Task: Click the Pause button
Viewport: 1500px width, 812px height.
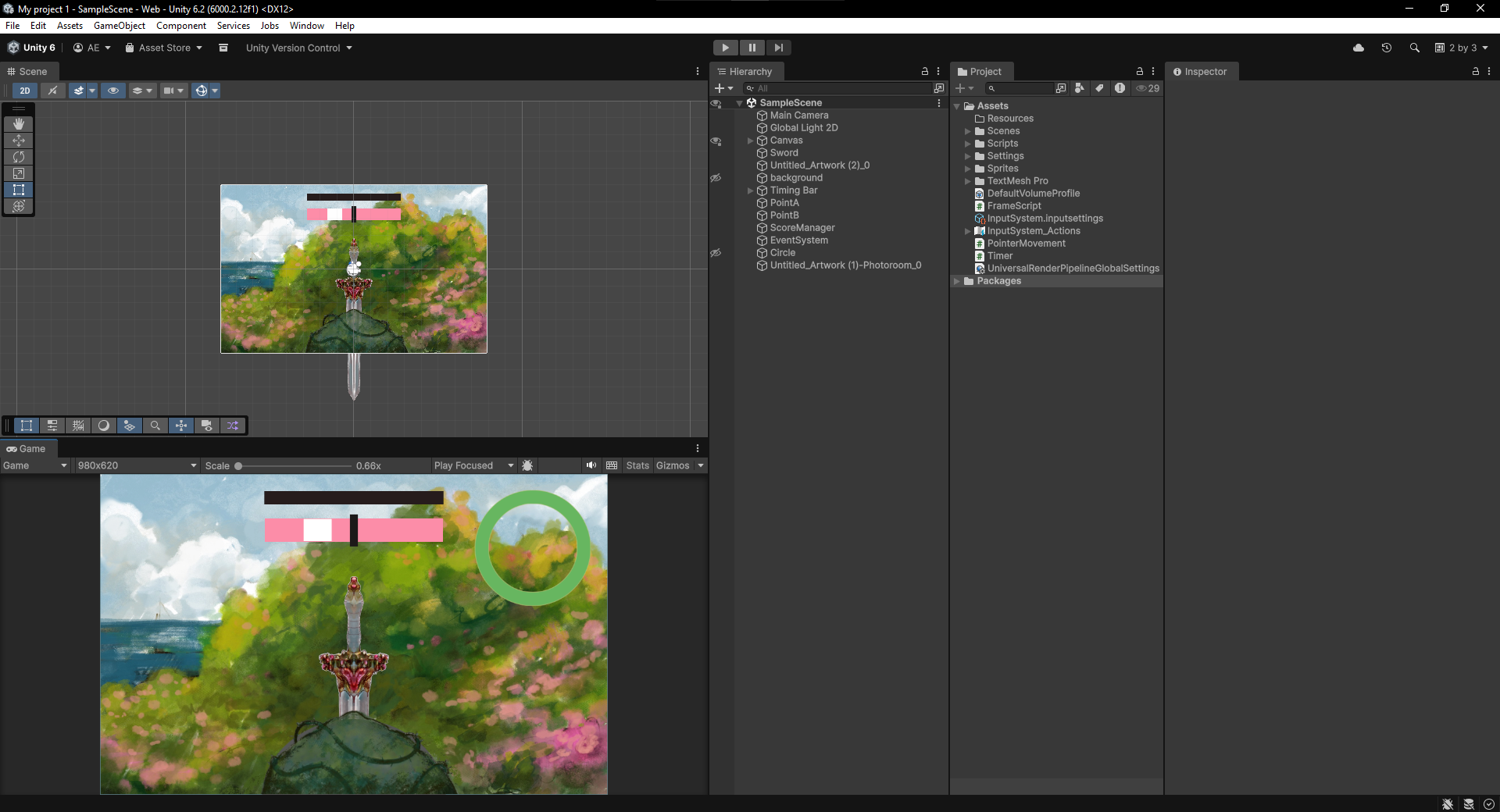Action: (x=752, y=48)
